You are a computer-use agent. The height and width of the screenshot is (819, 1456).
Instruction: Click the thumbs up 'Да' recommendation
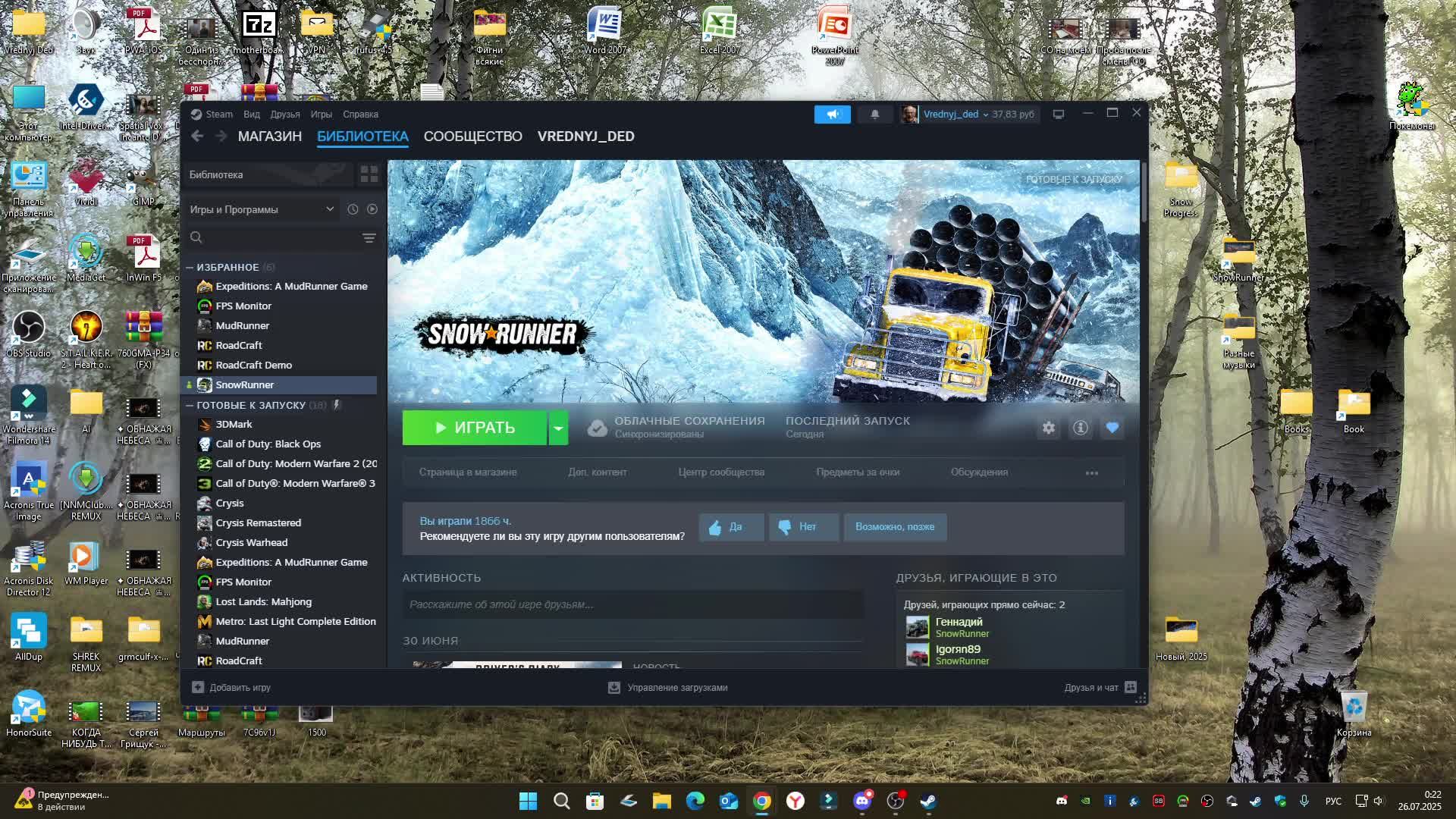[x=730, y=526]
